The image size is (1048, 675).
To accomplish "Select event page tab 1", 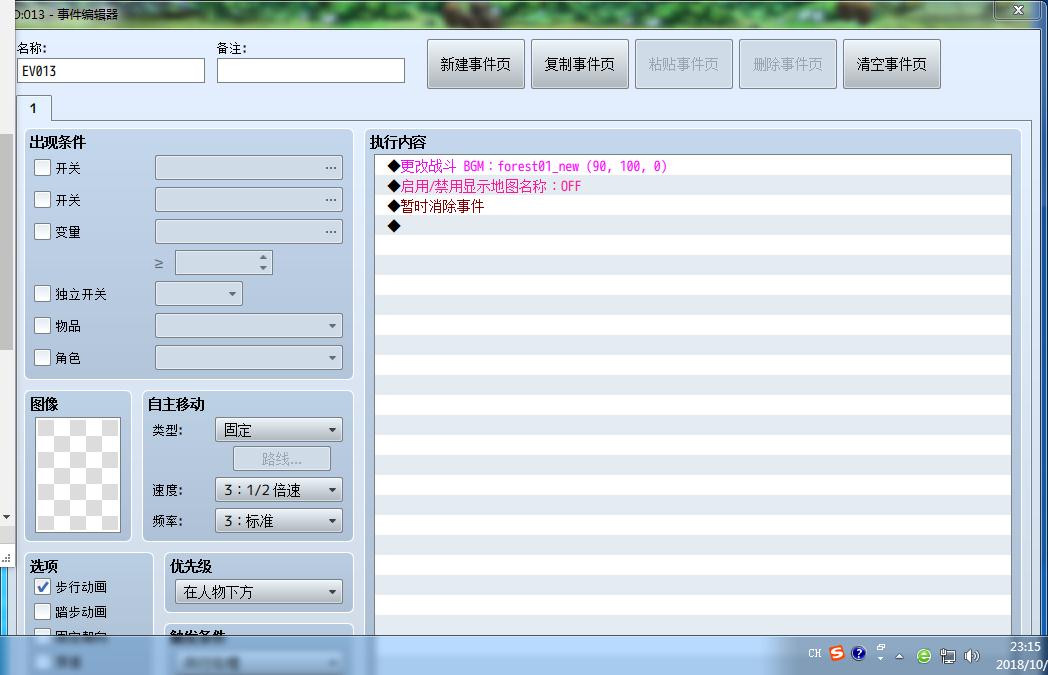I will [33, 108].
